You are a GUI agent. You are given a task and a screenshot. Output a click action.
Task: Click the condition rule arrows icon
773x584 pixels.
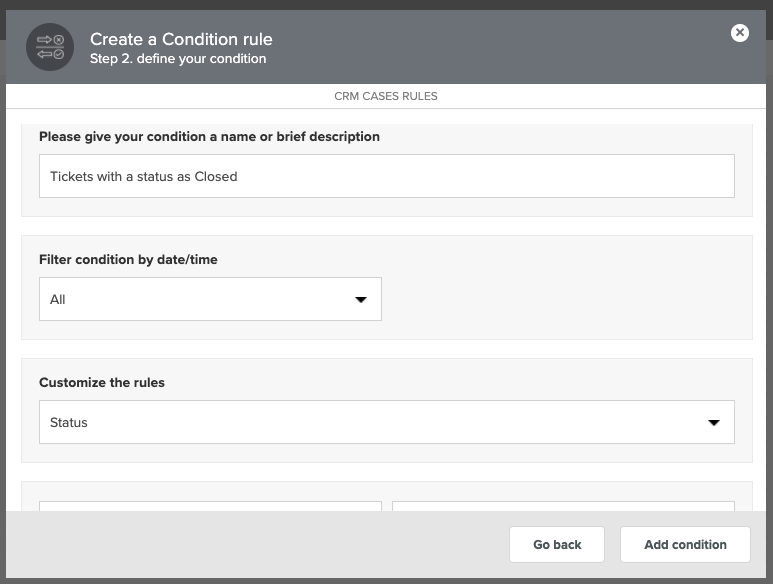coord(50,47)
